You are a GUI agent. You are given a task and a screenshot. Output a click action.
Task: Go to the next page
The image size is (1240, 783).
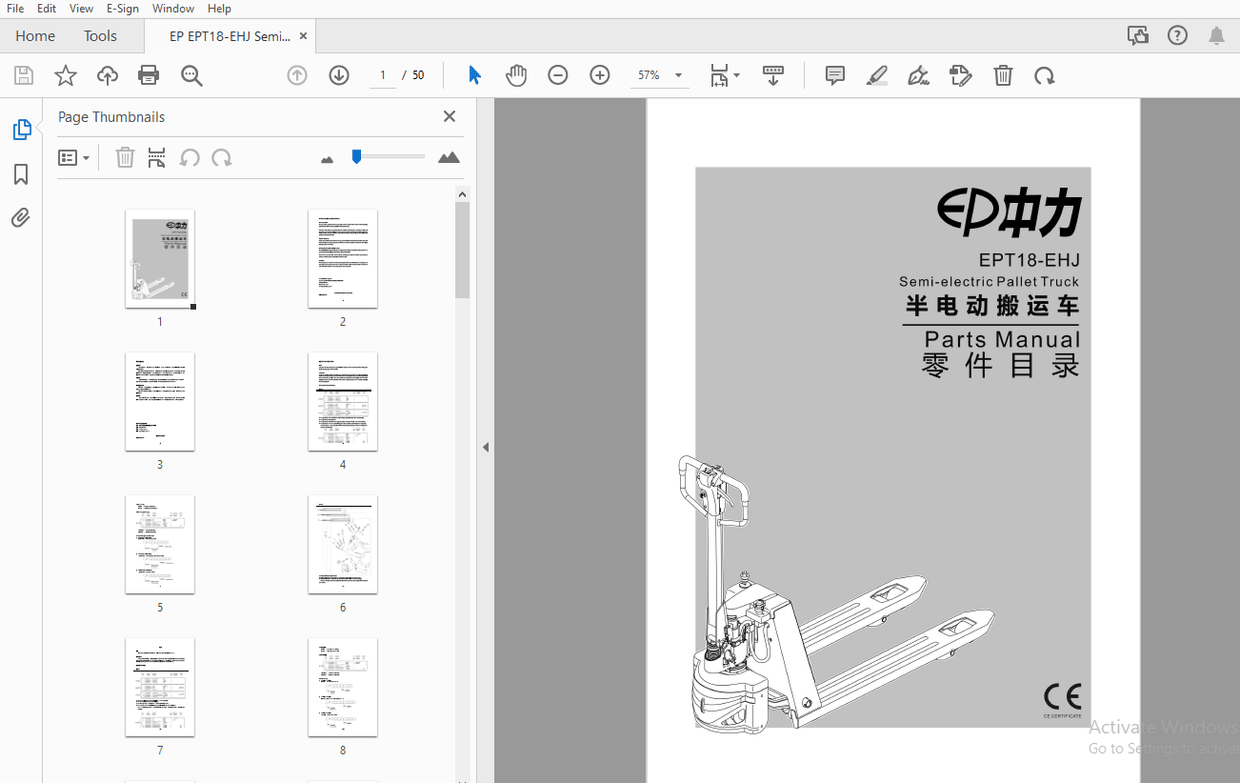[x=339, y=75]
